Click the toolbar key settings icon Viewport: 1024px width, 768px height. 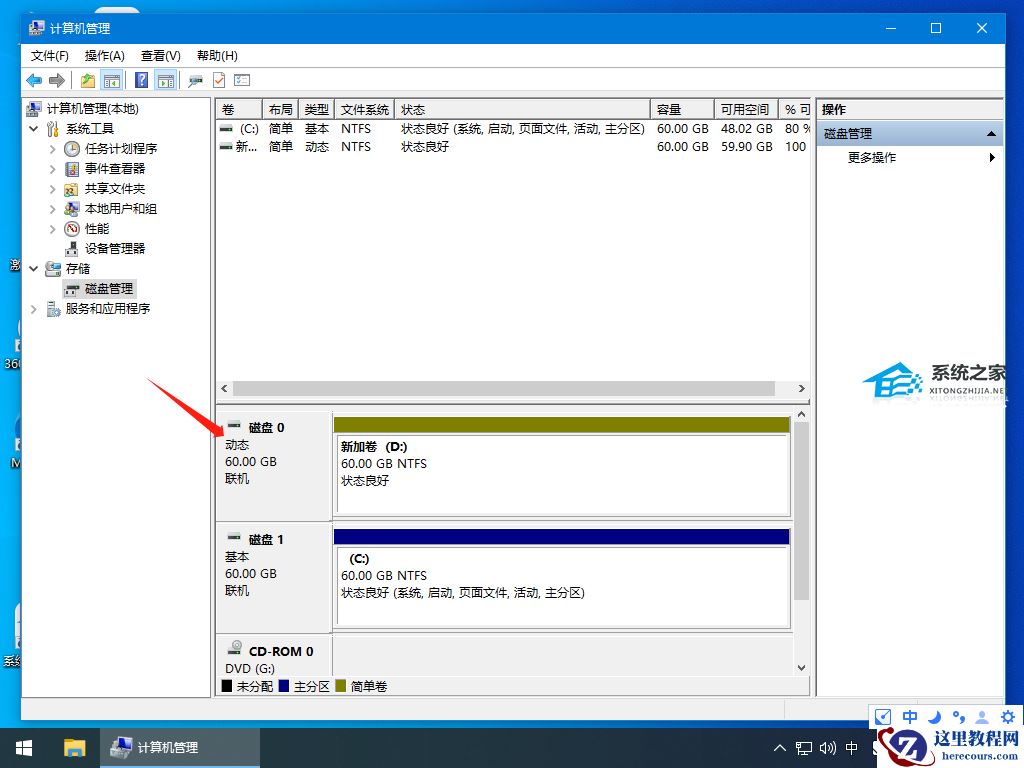195,80
